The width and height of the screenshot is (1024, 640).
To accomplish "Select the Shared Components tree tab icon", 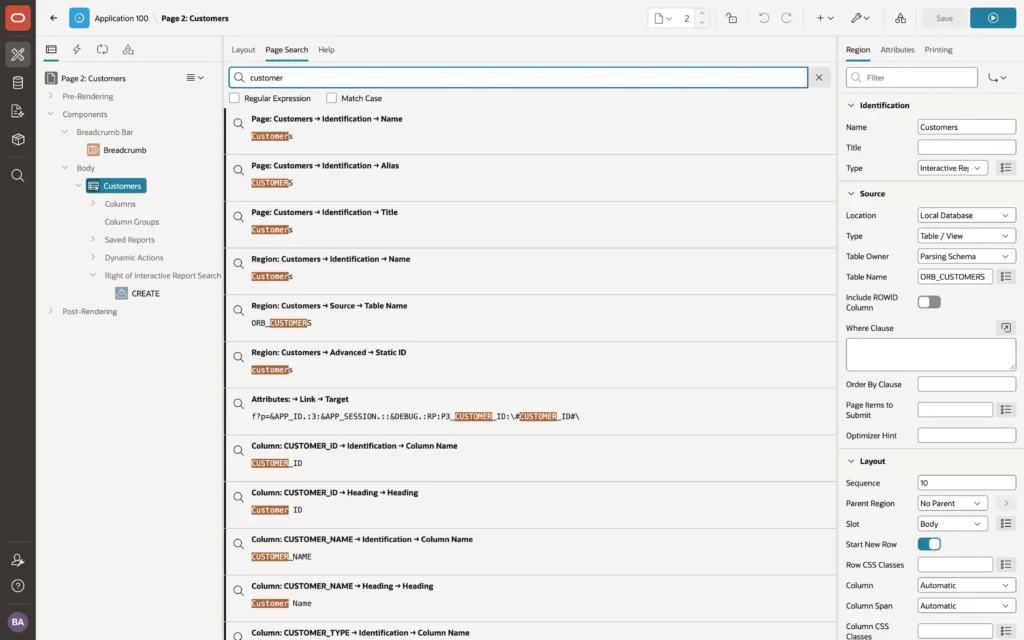I will (128, 50).
